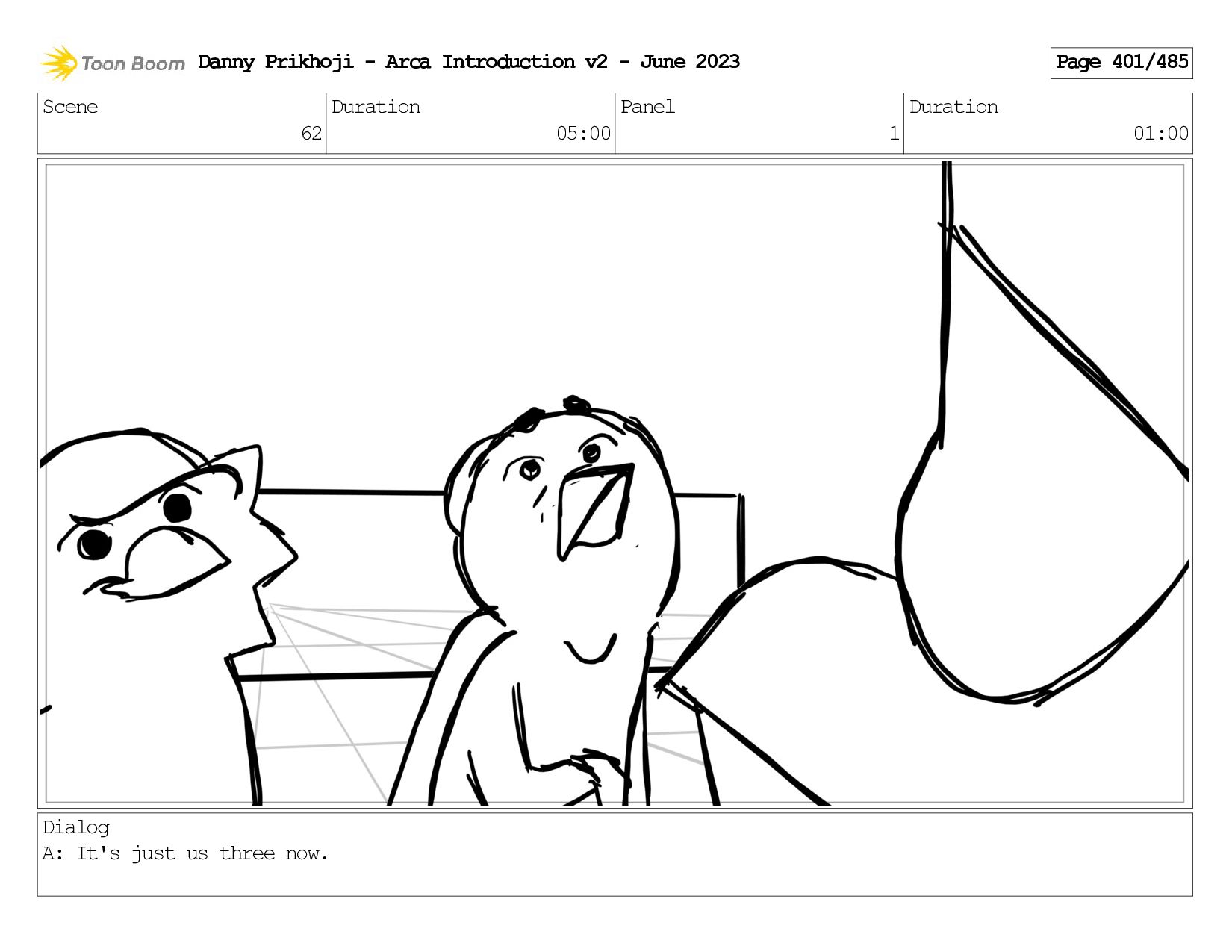Select the scene duration value '05:00'
Screen dimensions: 1232x952
[583, 134]
